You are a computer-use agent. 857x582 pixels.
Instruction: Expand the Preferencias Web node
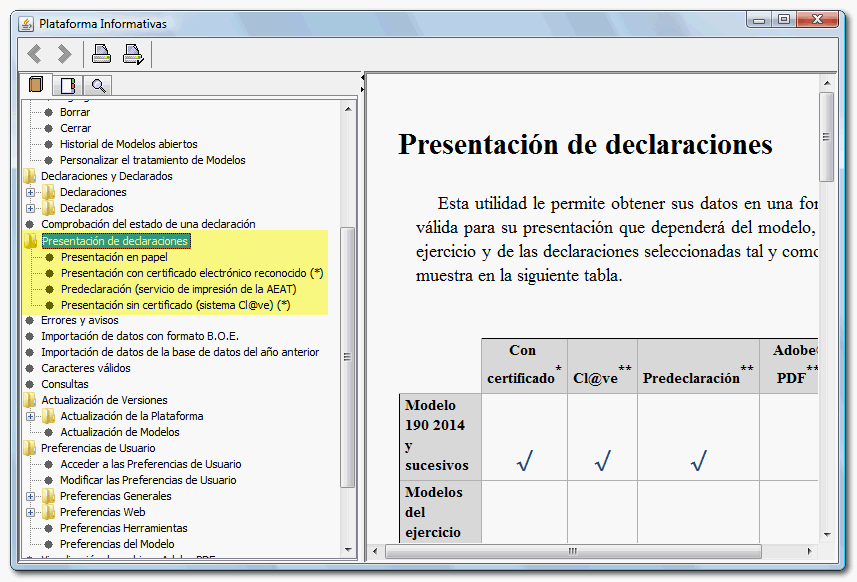(31, 512)
